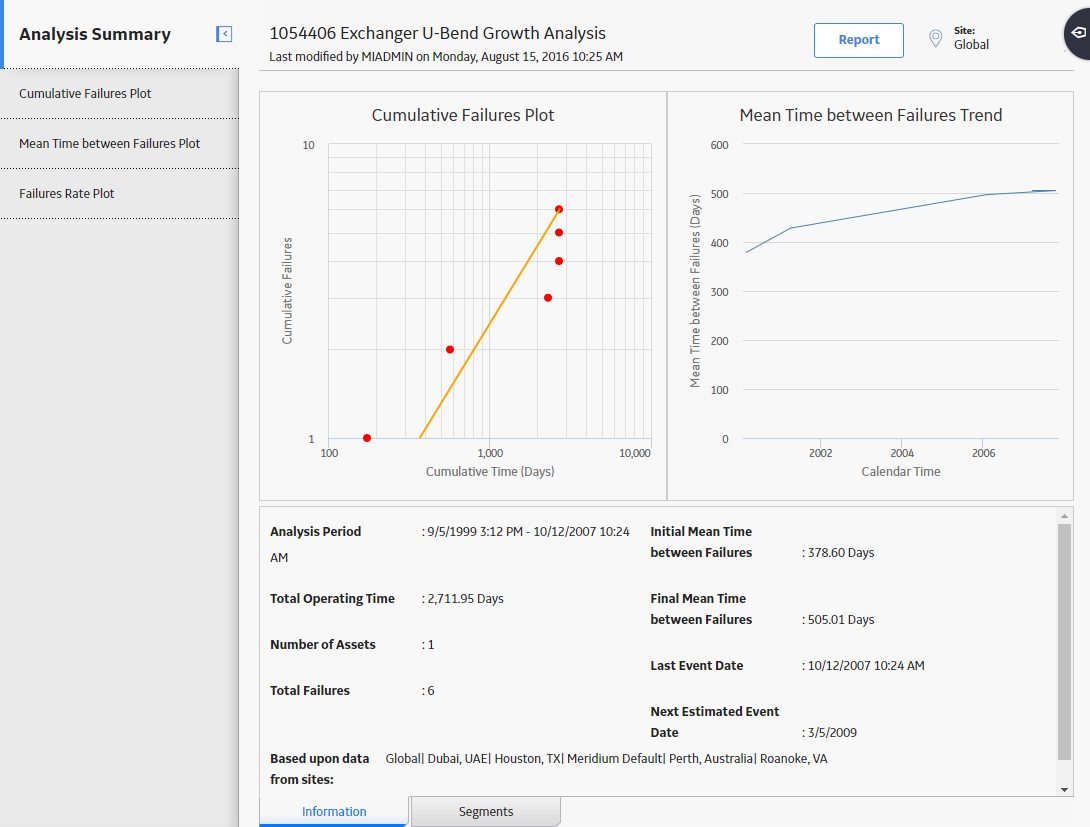Click the Cumulative Failures Plot chart title
Image resolution: width=1090 pixels, height=827 pixels.
pyautogui.click(x=463, y=115)
